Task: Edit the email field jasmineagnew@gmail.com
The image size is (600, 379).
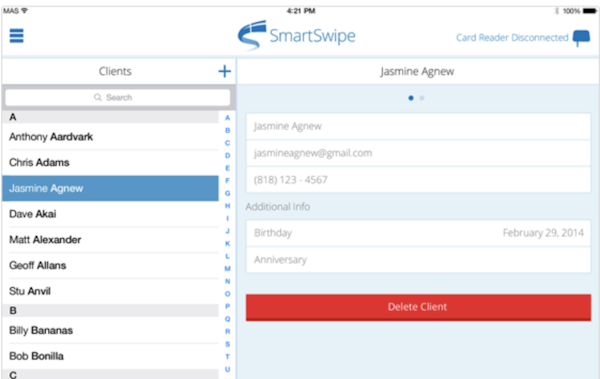Action: tap(418, 153)
